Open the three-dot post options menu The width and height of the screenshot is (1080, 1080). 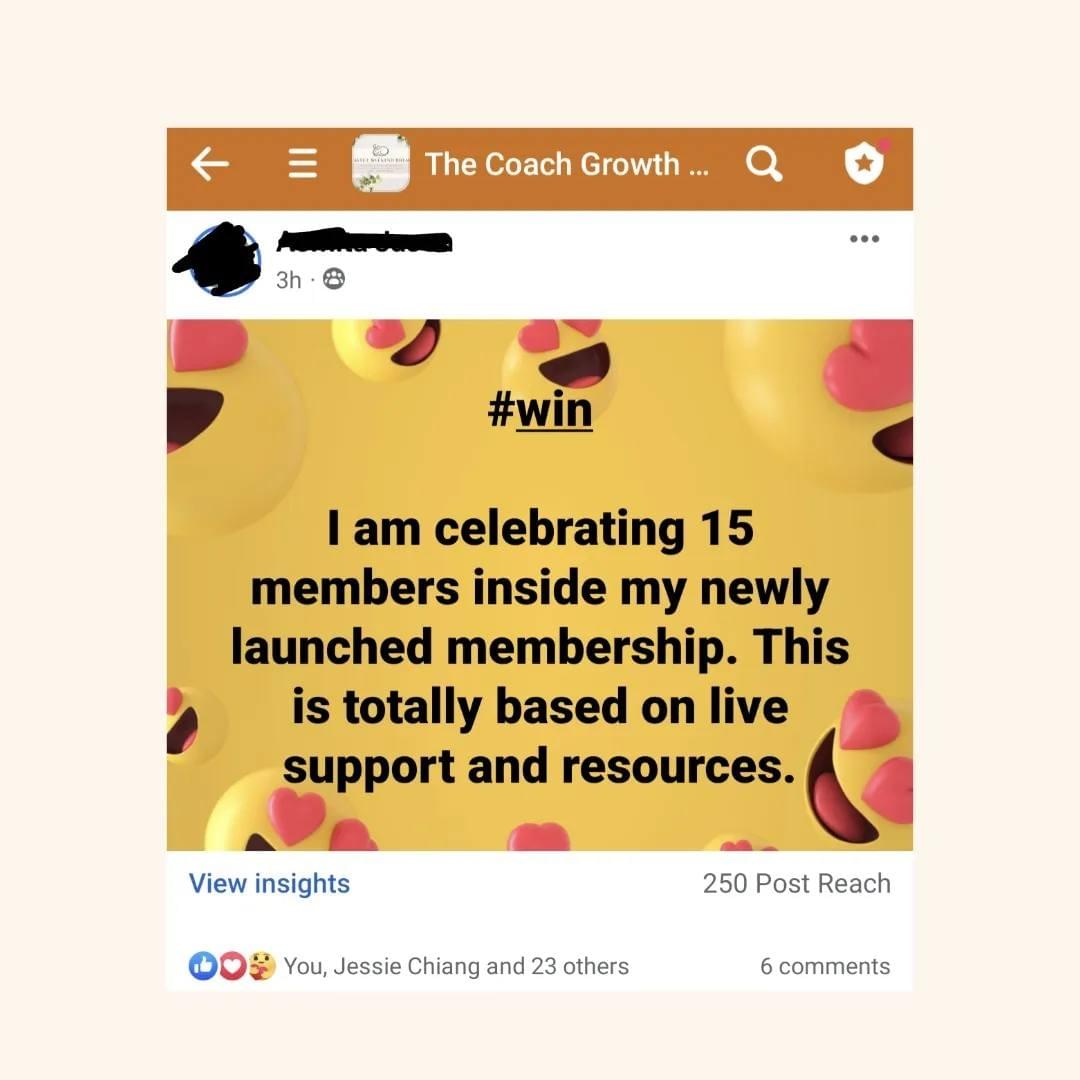point(864,239)
